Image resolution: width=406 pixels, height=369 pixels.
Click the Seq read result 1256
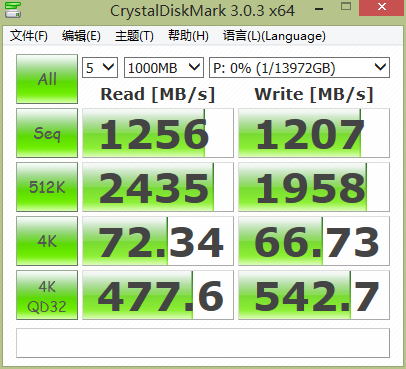[x=158, y=133]
